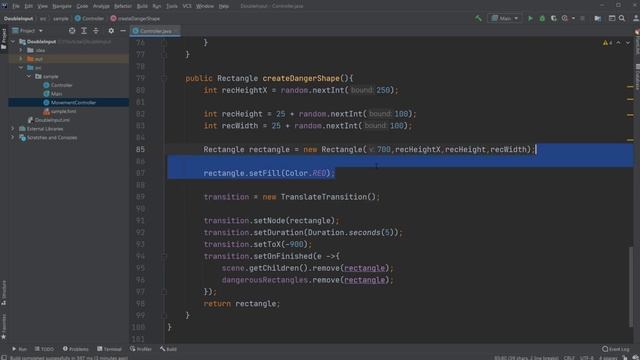Image resolution: width=640 pixels, height=360 pixels.
Task: Click the Stop square icon in the toolbar
Action: click(582, 18)
